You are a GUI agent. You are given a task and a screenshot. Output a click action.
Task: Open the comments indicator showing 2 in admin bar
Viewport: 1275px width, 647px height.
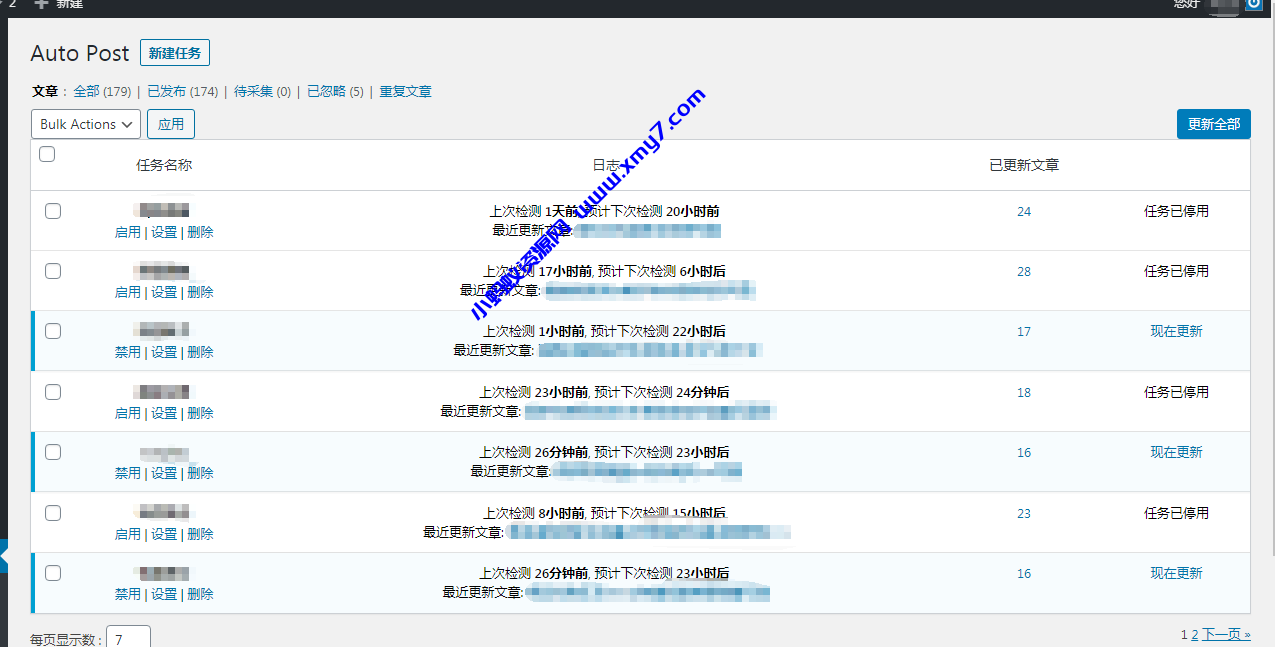pos(10,4)
